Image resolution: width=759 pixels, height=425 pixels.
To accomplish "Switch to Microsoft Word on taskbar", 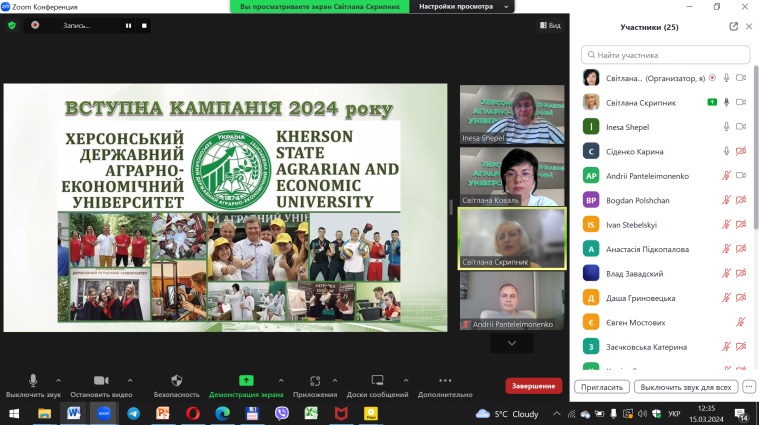I will click(x=74, y=413).
